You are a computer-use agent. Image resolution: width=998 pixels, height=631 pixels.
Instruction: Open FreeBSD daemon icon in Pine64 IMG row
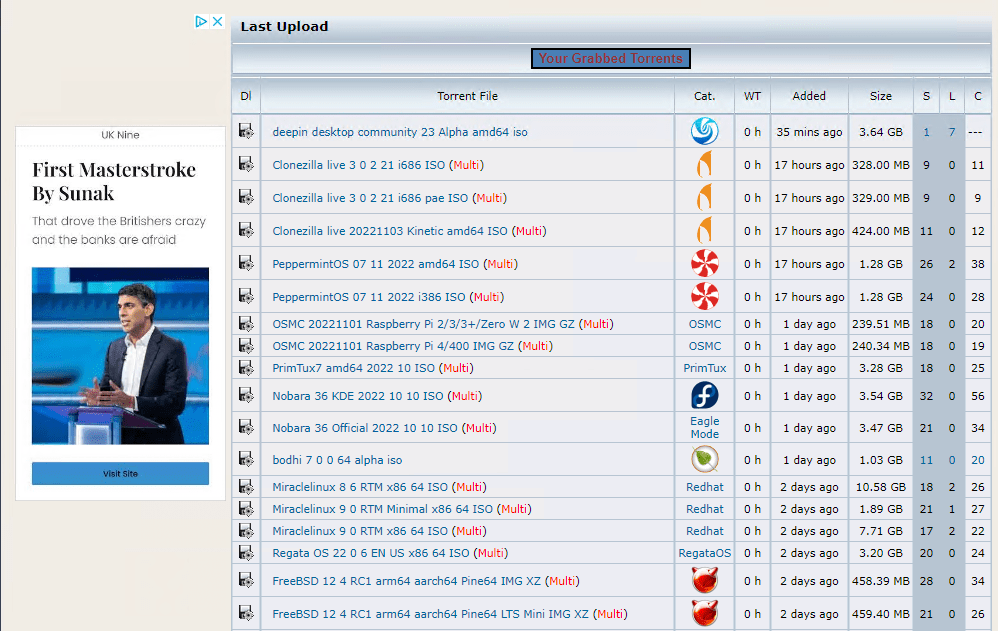coord(705,580)
